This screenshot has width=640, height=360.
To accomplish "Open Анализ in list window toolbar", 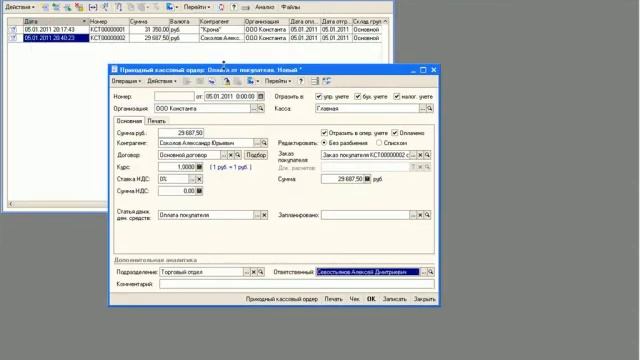I will point(264,7).
